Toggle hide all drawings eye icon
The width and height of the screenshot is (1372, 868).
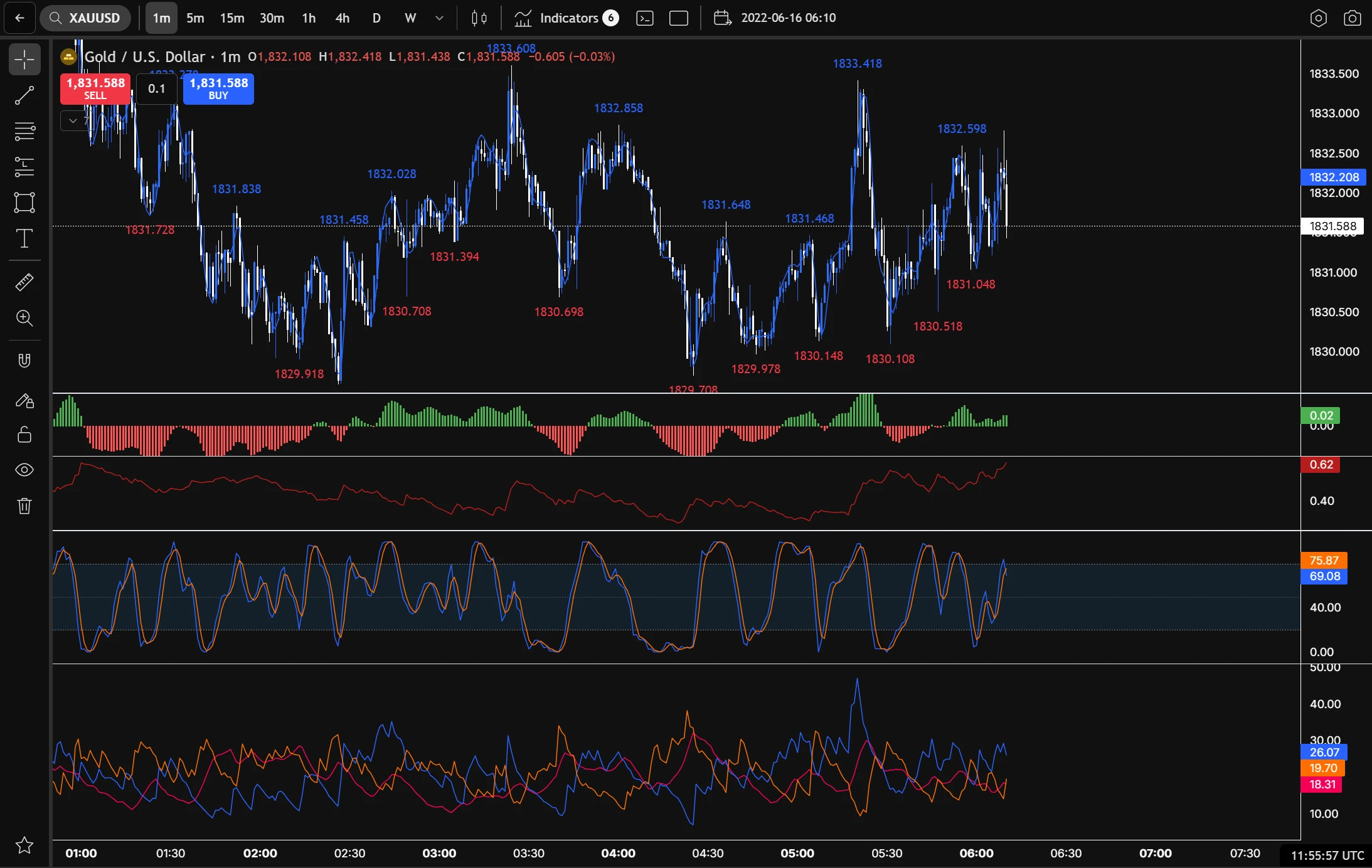24,470
